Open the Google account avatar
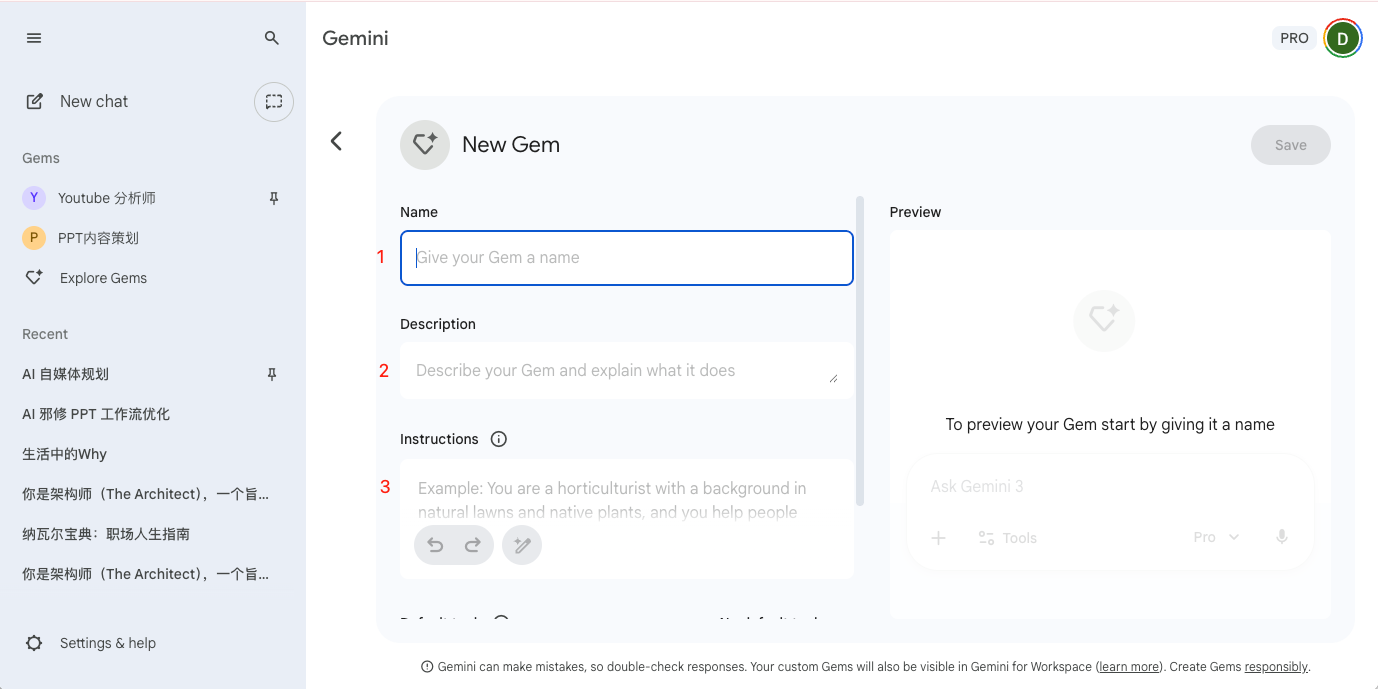Image resolution: width=1378 pixels, height=689 pixels. [1342, 38]
